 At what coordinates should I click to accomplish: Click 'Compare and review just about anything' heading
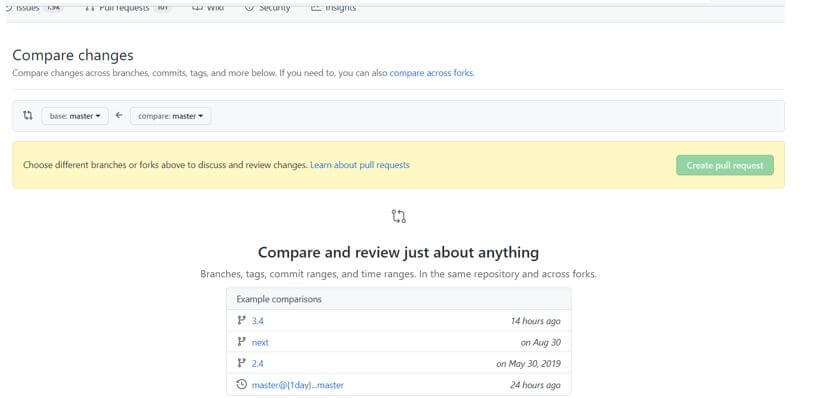[x=398, y=252]
